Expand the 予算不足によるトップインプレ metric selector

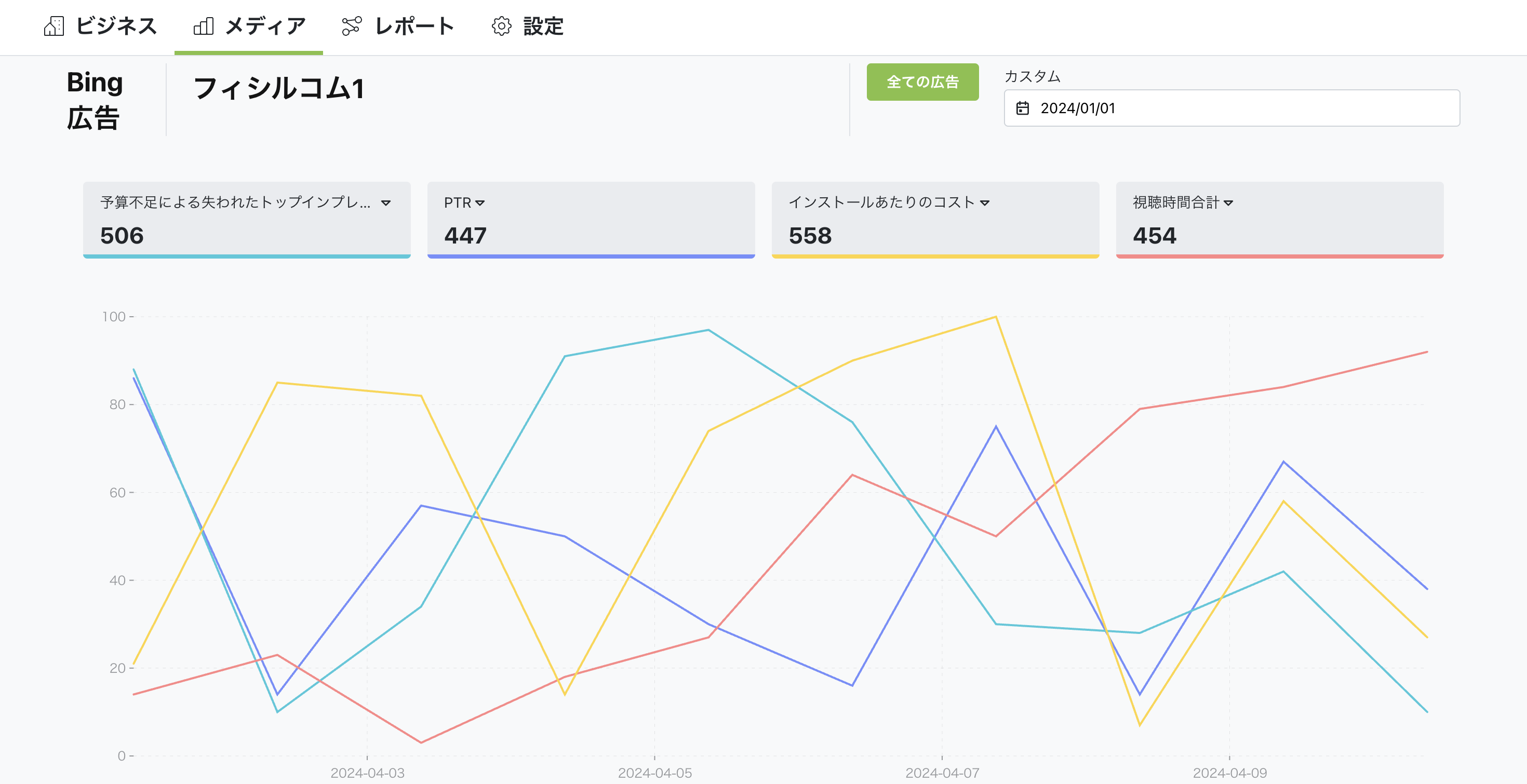(x=385, y=202)
